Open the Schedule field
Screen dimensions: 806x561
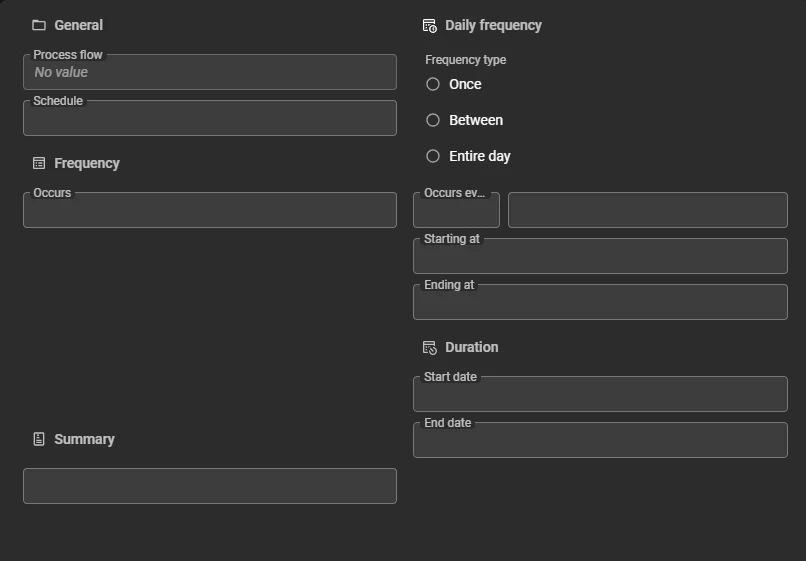coord(210,119)
